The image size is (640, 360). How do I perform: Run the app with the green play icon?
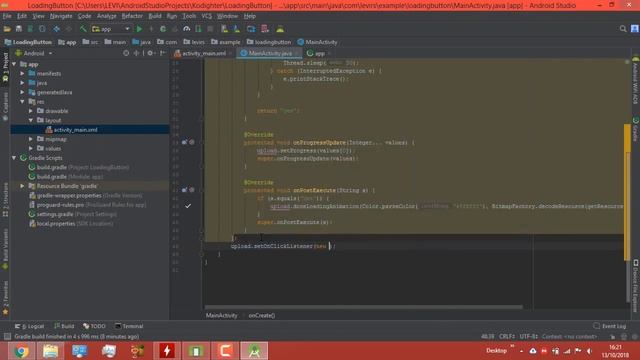(139, 29)
